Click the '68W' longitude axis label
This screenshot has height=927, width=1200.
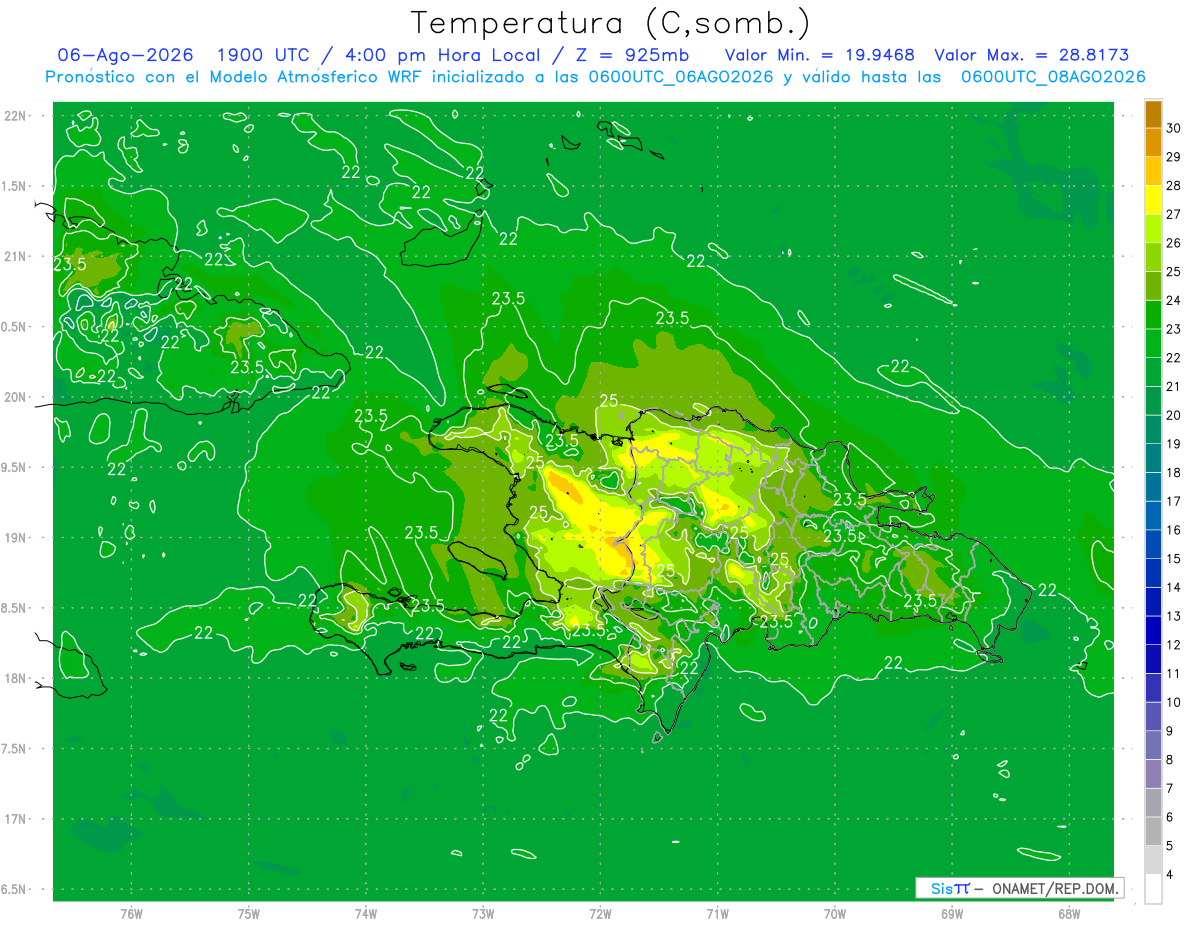click(1069, 913)
